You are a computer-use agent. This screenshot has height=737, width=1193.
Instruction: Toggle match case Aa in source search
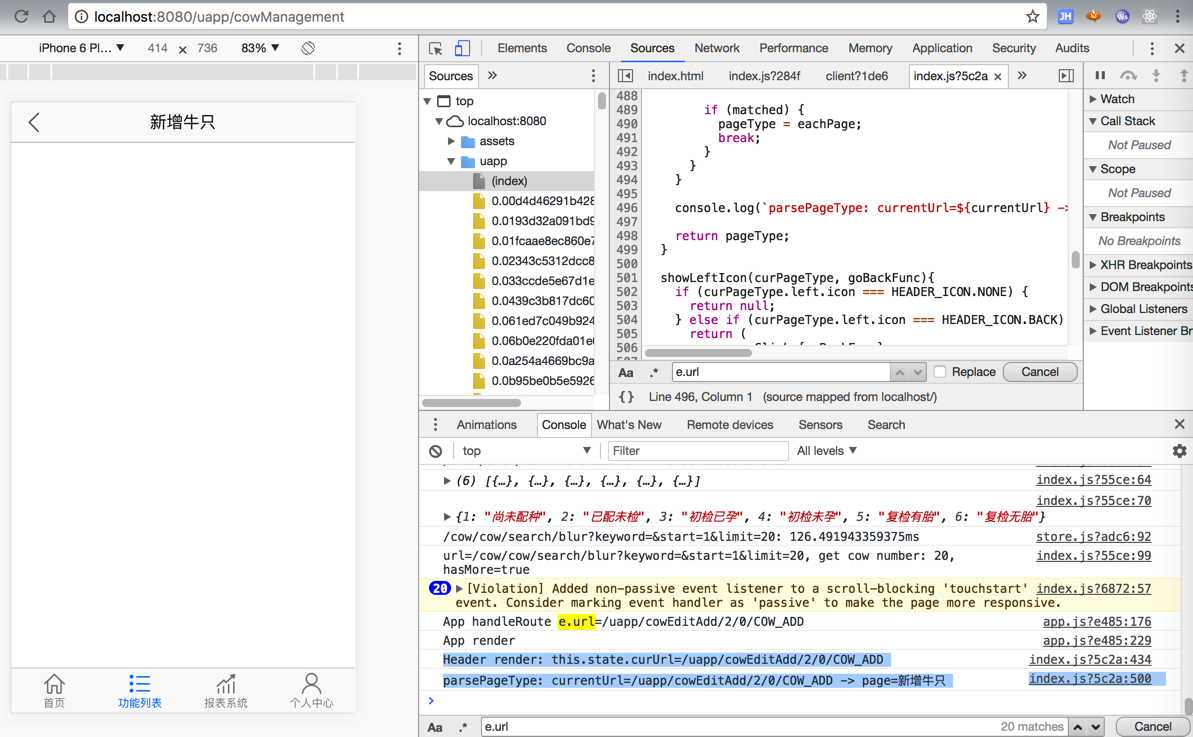(x=626, y=372)
